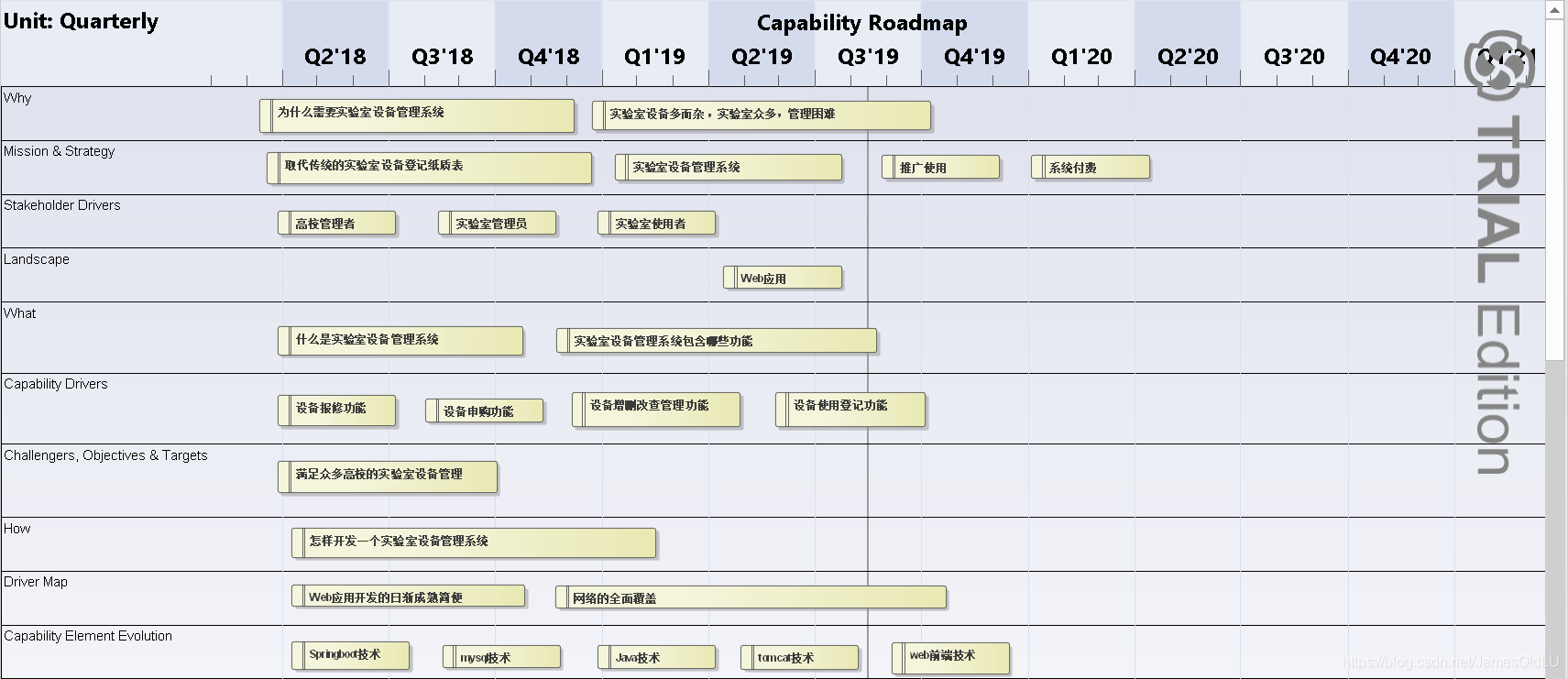Click the 高校管理者 stakeholder bar
The width and height of the screenshot is (1568, 679).
tap(337, 223)
